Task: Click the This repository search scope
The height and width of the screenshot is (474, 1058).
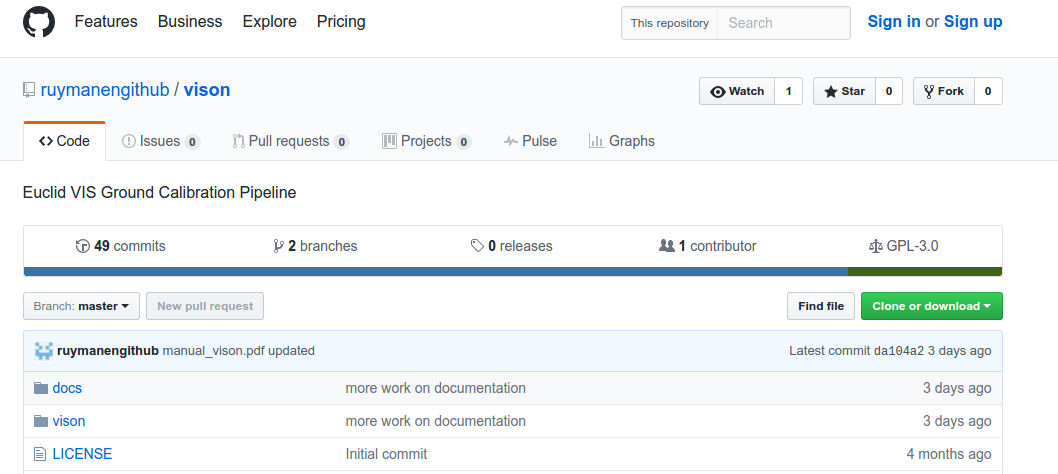Action: point(669,23)
